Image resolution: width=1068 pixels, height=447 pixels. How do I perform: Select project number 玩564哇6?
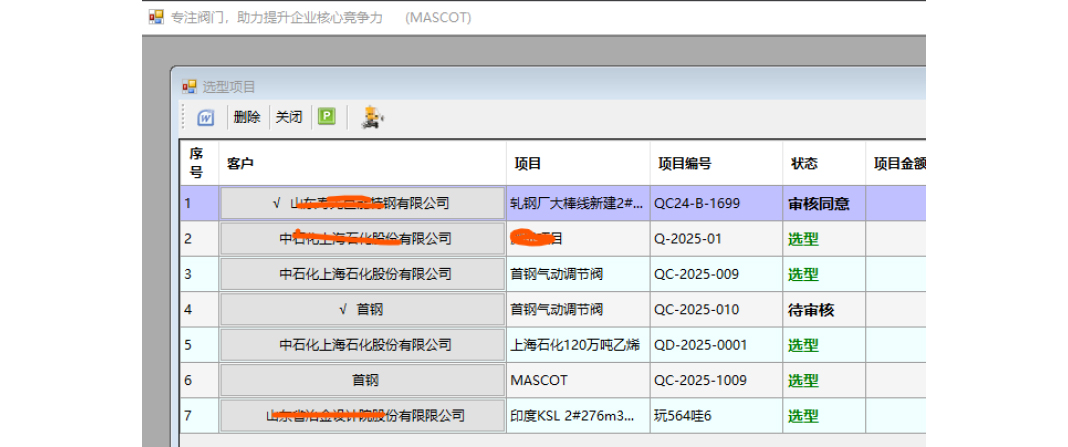tap(717, 416)
